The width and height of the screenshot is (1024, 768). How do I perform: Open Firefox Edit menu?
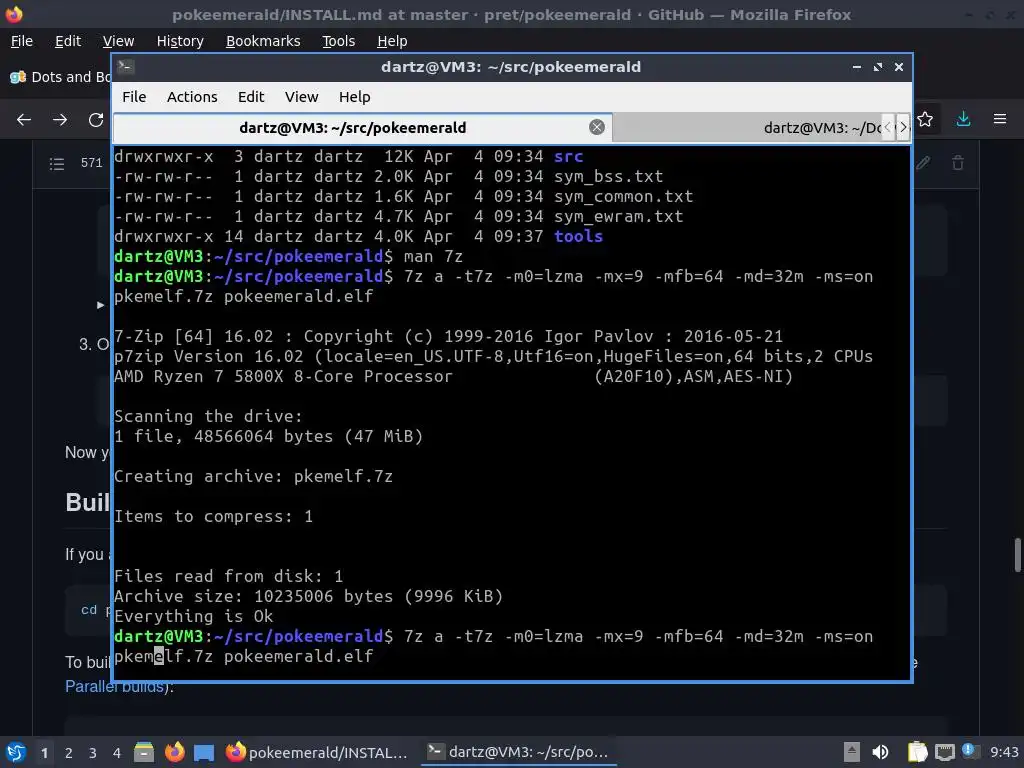coord(68,41)
